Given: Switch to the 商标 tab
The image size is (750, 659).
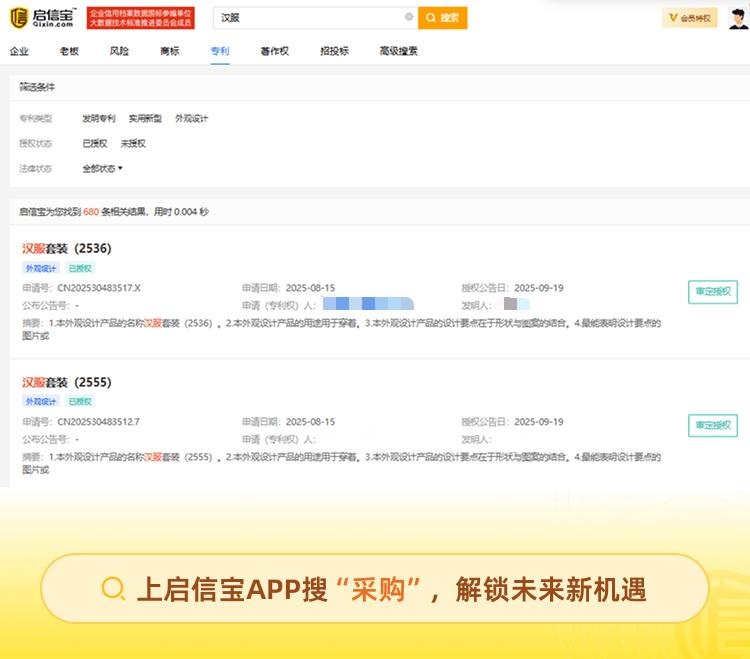Looking at the screenshot, I should coord(169,51).
